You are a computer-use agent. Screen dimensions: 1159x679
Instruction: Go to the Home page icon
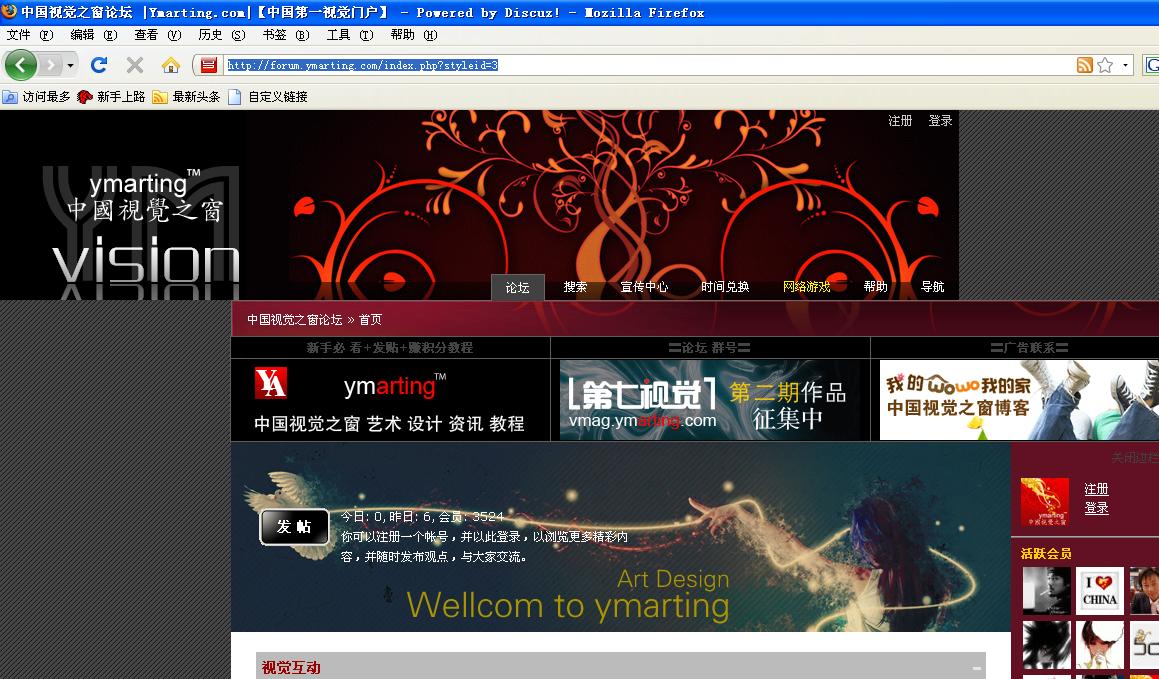tap(171, 65)
